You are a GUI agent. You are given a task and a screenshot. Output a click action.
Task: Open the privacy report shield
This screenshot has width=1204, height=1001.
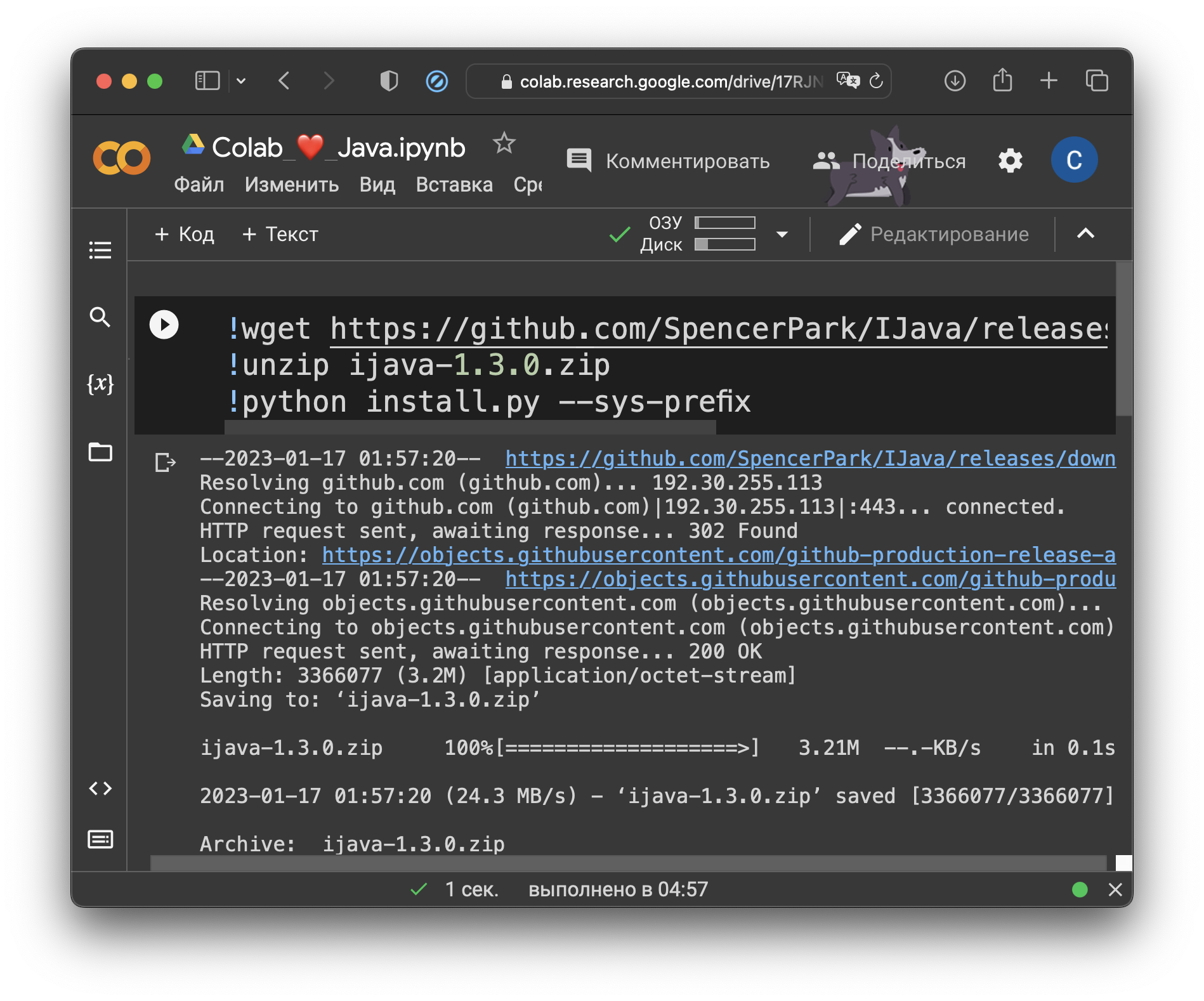pyautogui.click(x=389, y=81)
